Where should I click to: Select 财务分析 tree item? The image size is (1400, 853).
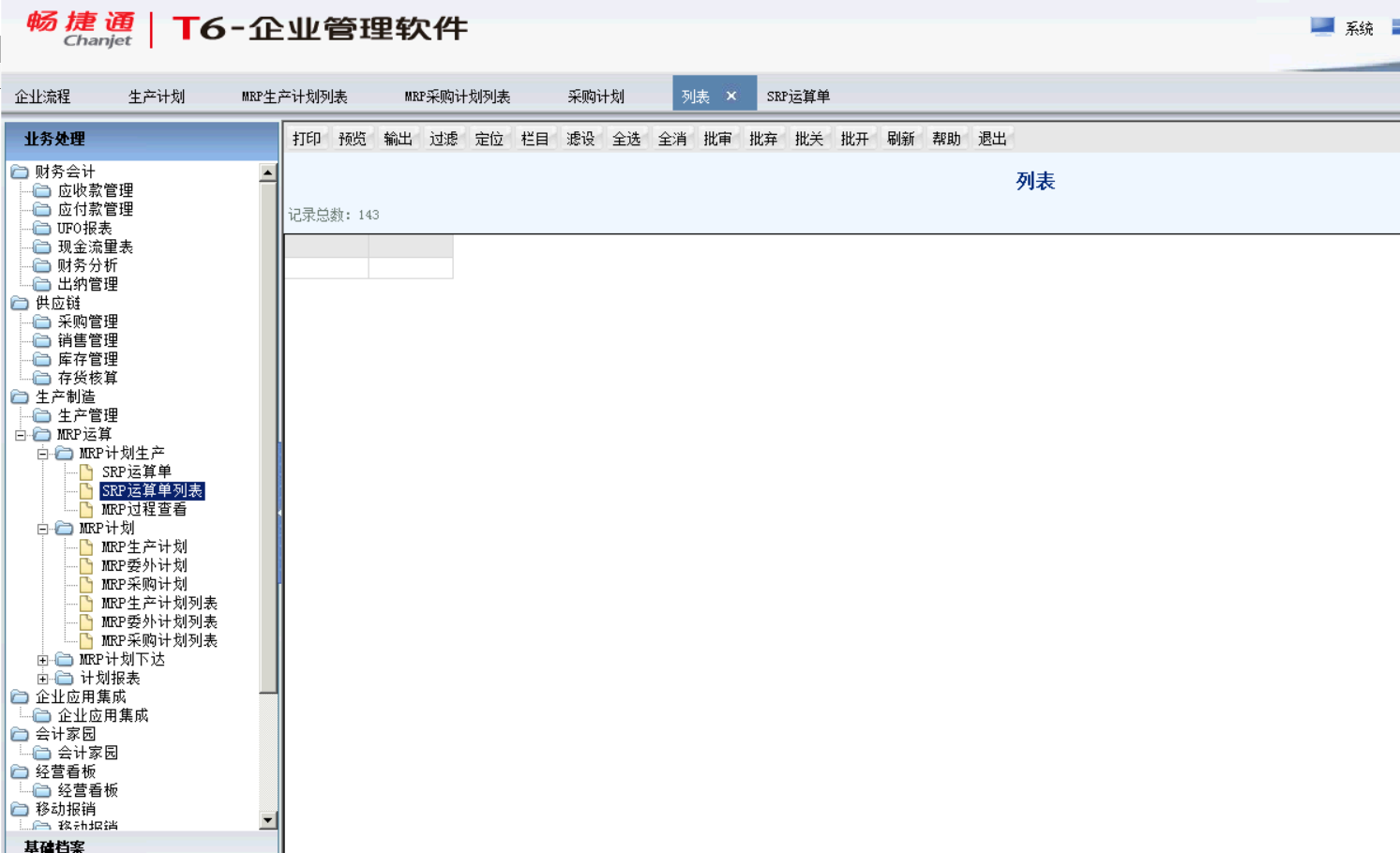(88, 265)
